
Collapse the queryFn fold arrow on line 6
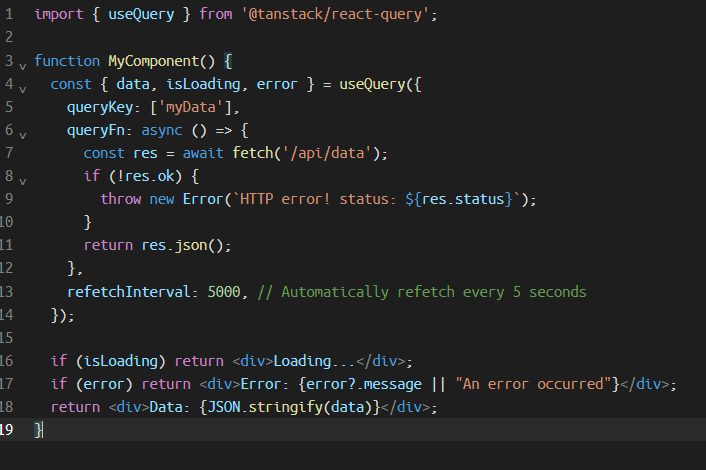point(23,136)
